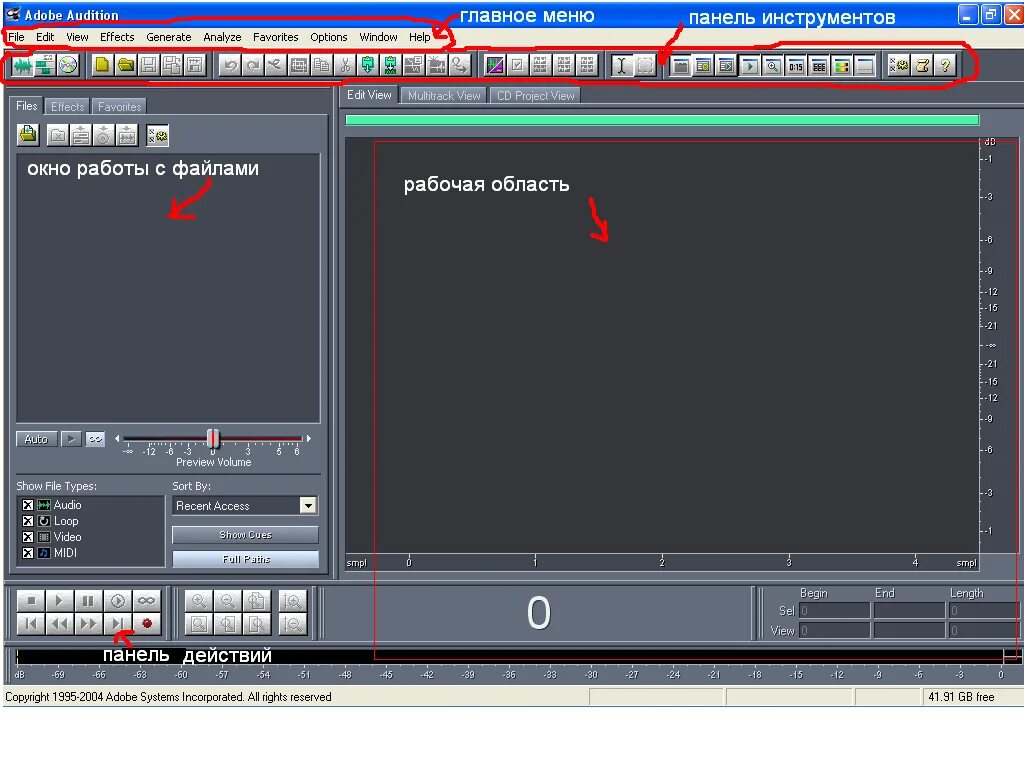Image resolution: width=1024 pixels, height=768 pixels.
Task: Click Zoom In Vertically button
Action: pos(292,600)
